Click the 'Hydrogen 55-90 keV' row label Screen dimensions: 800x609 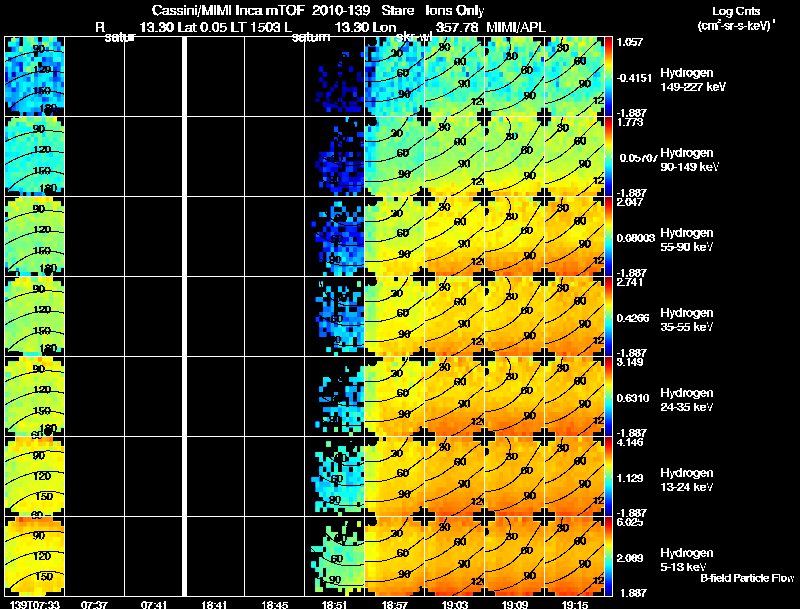coord(687,240)
